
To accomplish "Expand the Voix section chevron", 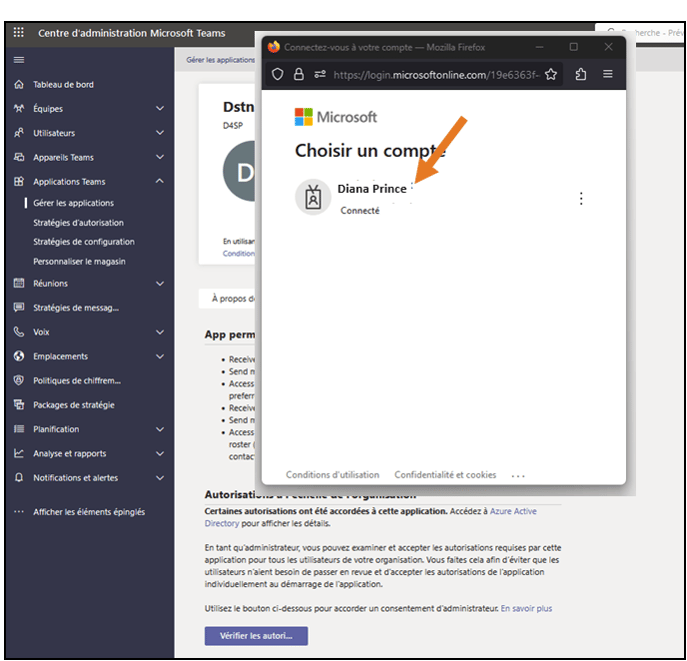I will (x=160, y=332).
